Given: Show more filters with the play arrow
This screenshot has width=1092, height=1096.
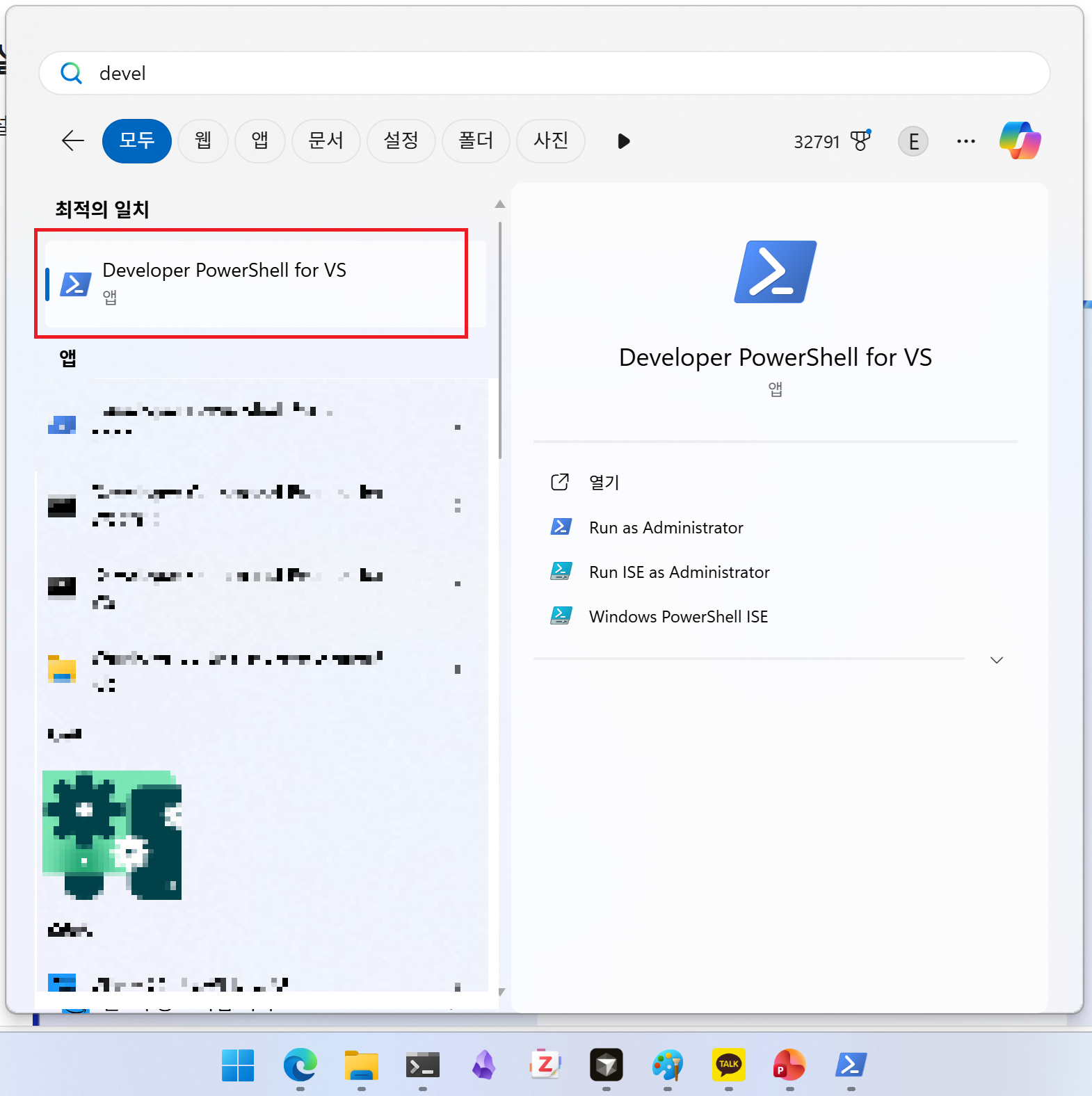Looking at the screenshot, I should (x=624, y=141).
